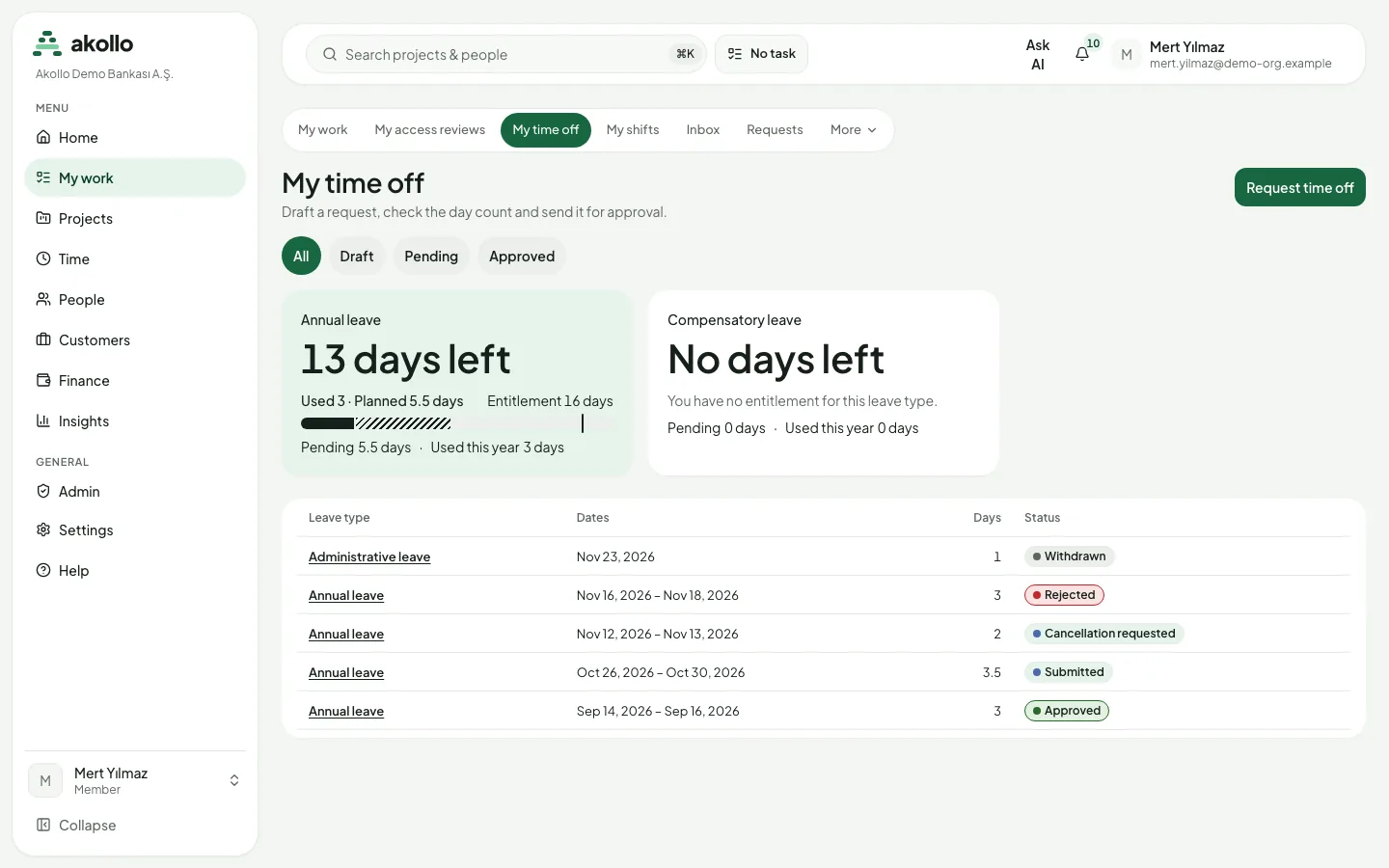Click Request time off button
1389x868 pixels.
point(1300,187)
